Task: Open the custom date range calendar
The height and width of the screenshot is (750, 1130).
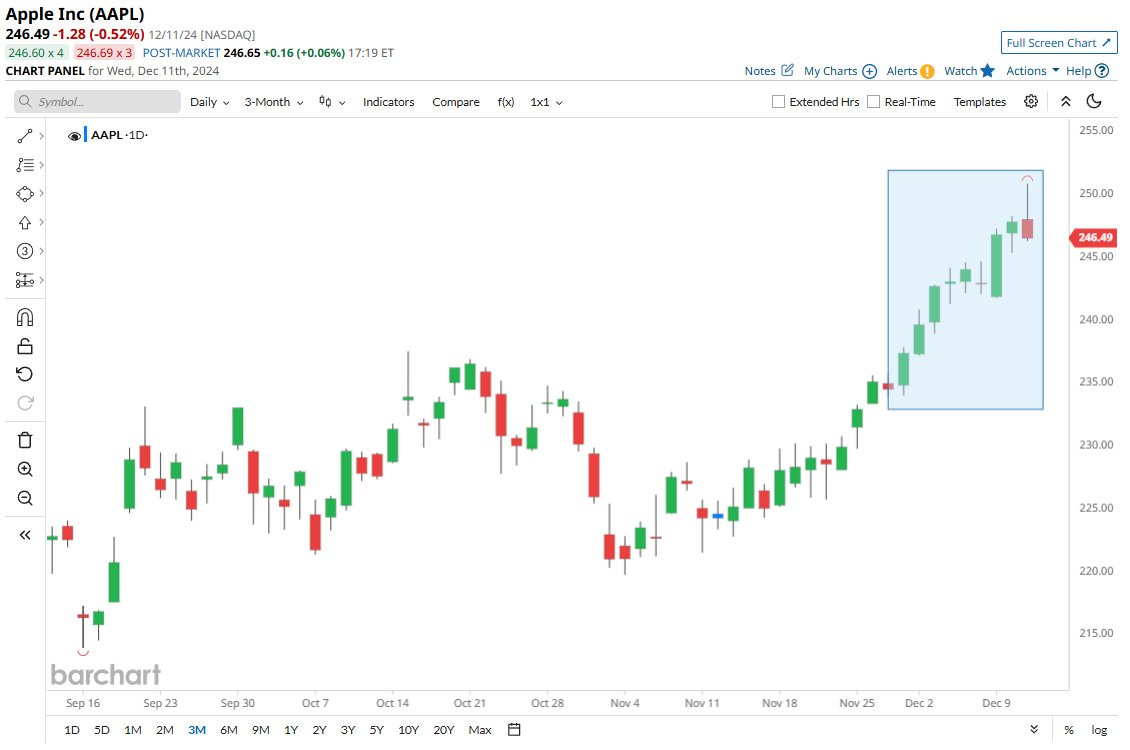Action: 514,730
